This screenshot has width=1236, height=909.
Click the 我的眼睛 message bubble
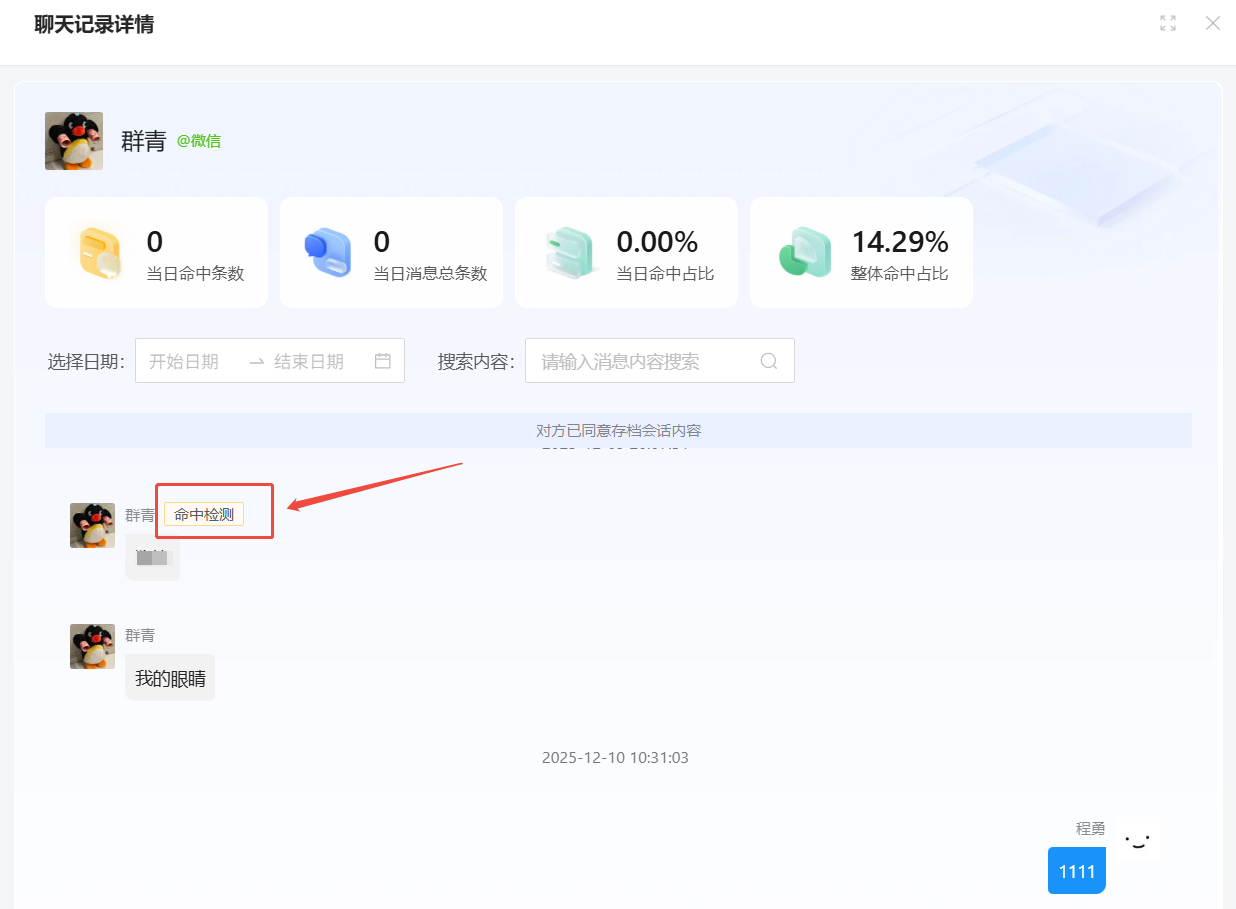tap(170, 678)
